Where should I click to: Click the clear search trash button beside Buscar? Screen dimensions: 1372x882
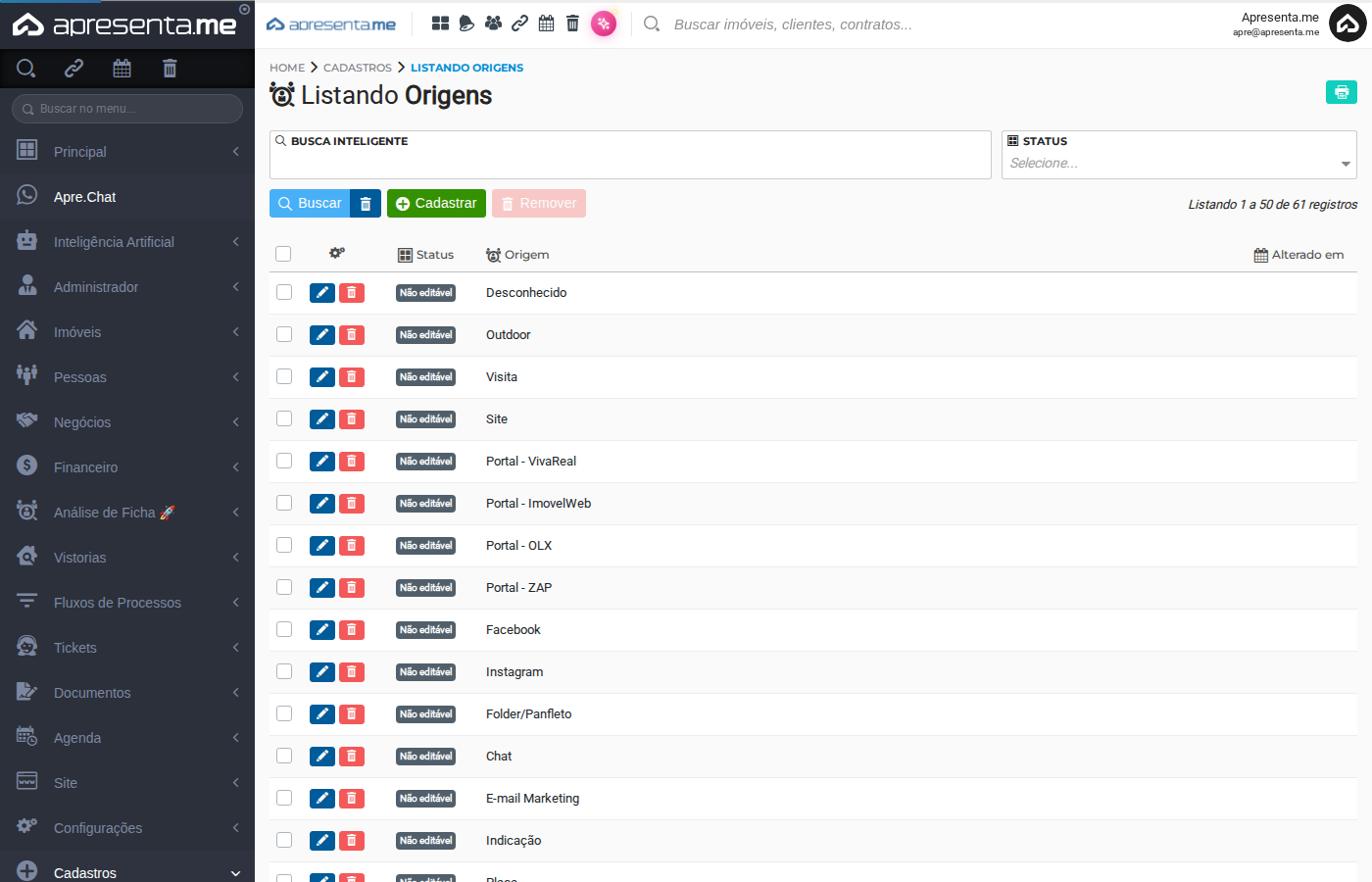click(x=366, y=203)
